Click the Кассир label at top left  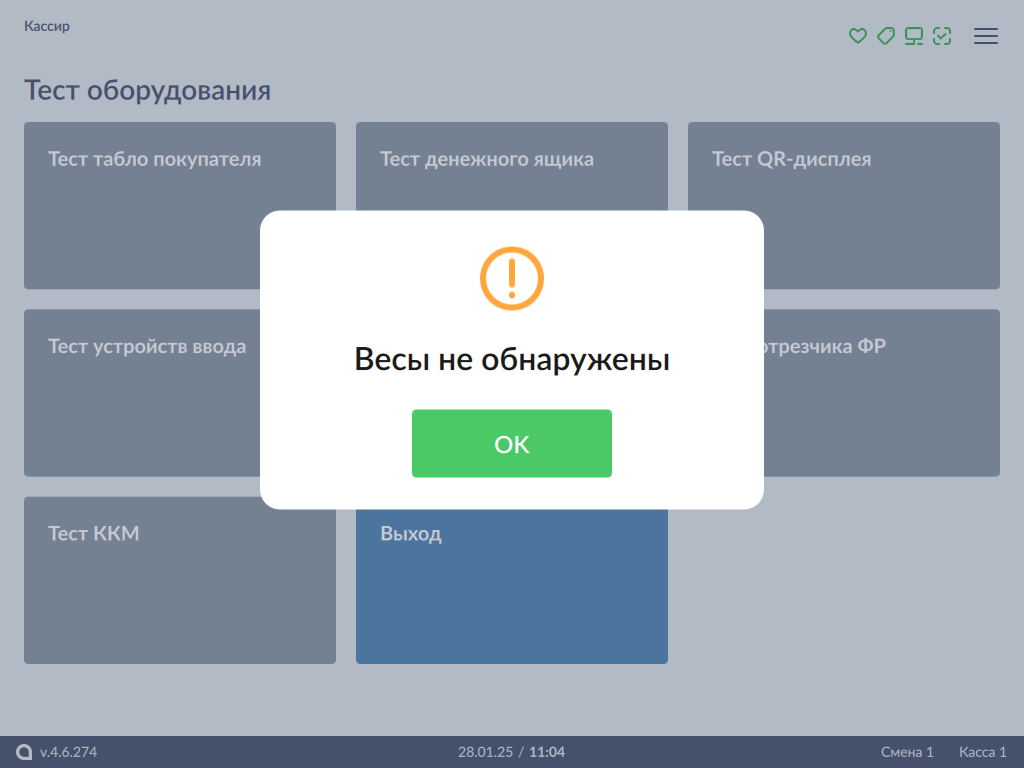pyautogui.click(x=47, y=26)
